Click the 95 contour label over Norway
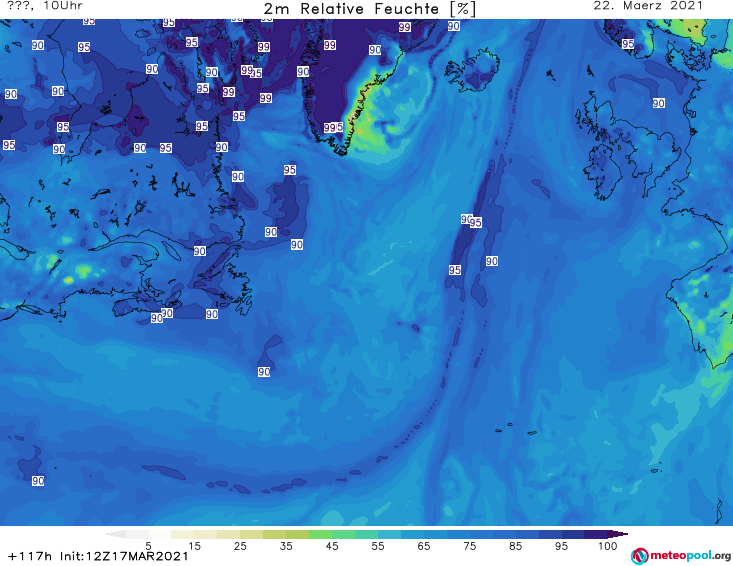The width and height of the screenshot is (733, 566). 628,43
